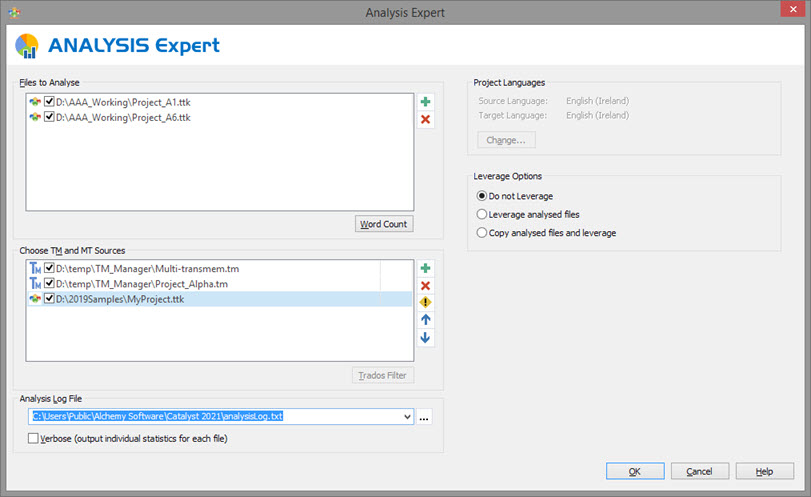Move selected TM source up

tap(425, 320)
